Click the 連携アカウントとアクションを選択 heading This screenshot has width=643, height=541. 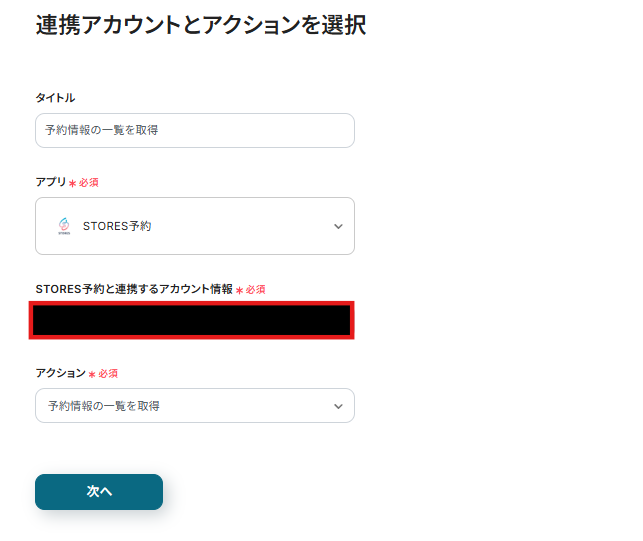click(x=200, y=26)
